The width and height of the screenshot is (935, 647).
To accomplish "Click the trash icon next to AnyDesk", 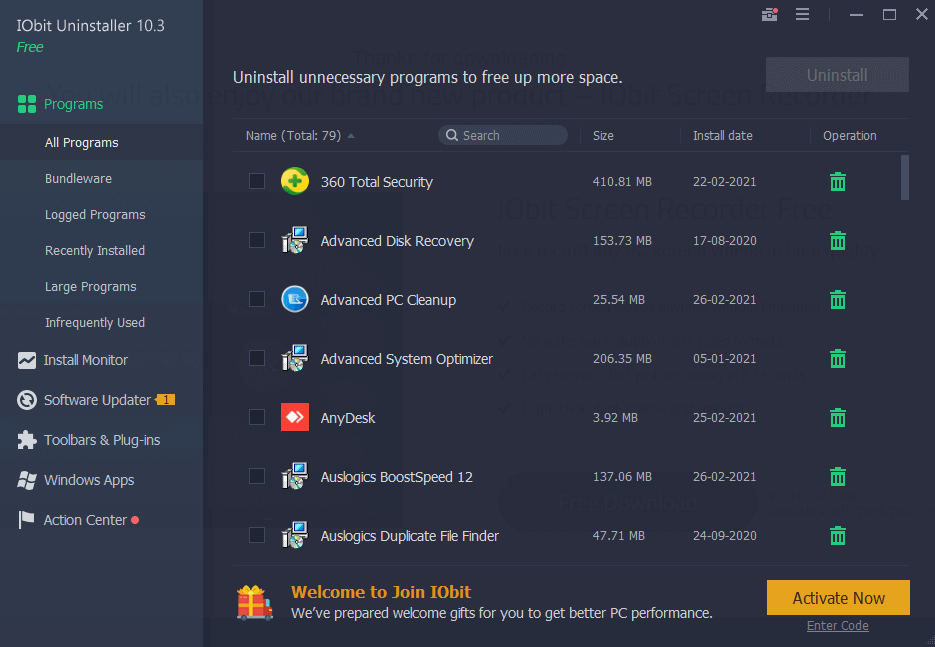I will pyautogui.click(x=837, y=417).
